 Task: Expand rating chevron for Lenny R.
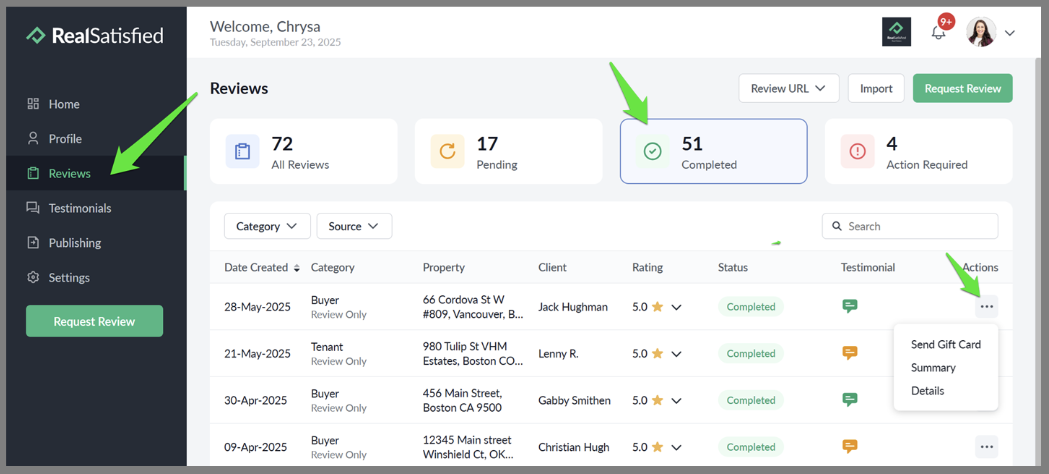click(x=676, y=354)
